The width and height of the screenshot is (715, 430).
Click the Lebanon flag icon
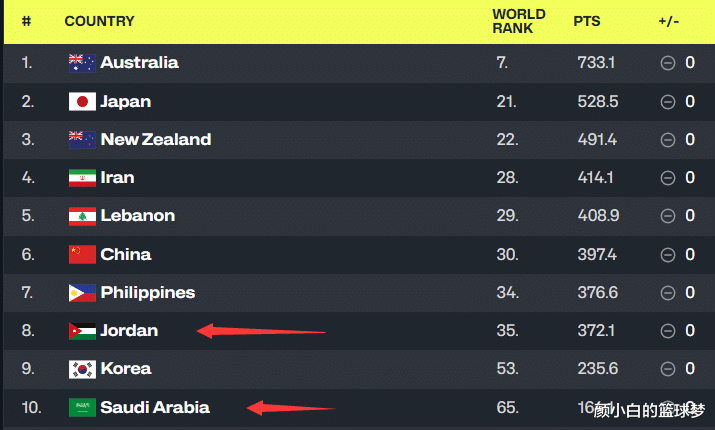click(x=82, y=216)
